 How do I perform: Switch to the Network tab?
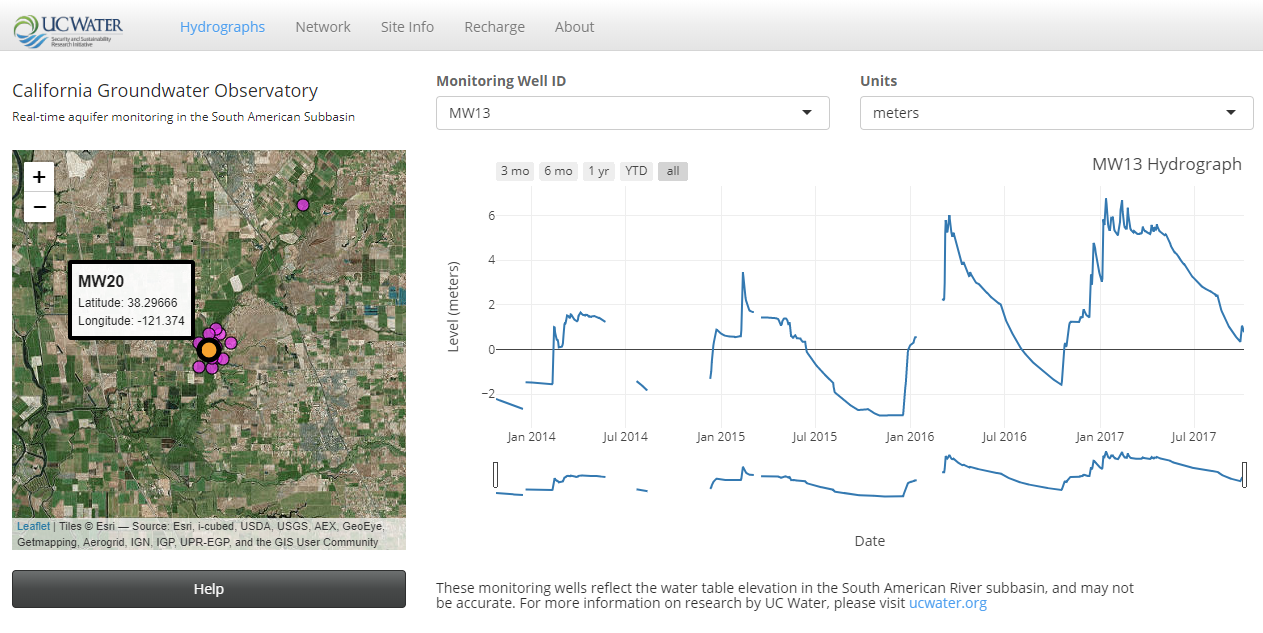point(323,27)
